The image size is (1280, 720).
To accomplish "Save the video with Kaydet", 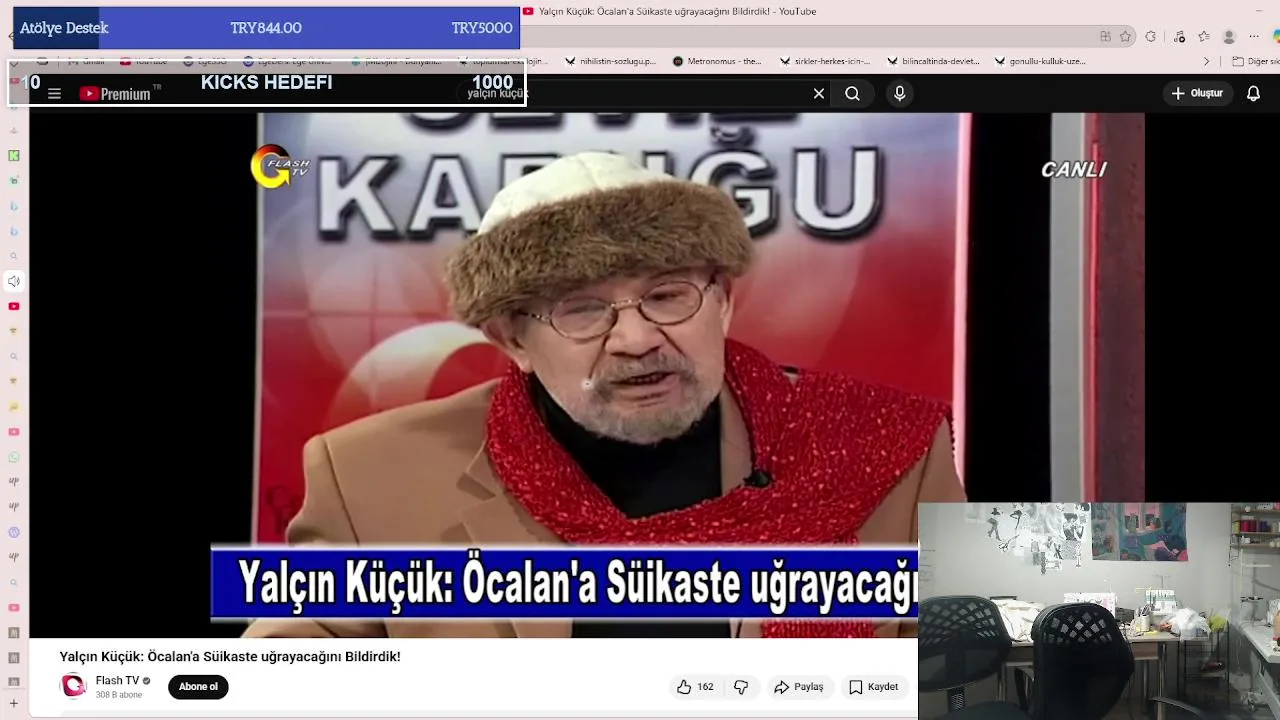I will tap(874, 687).
